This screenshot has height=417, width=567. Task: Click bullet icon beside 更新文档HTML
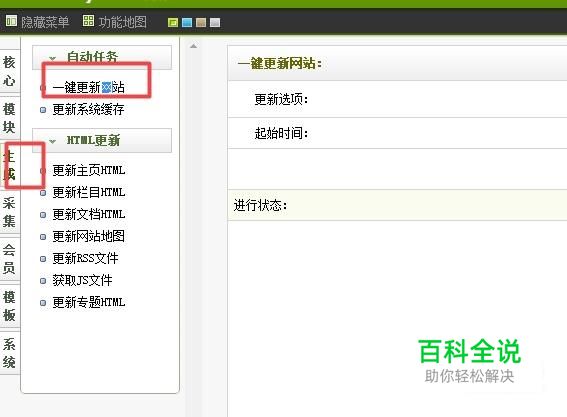pyautogui.click(x=43, y=215)
